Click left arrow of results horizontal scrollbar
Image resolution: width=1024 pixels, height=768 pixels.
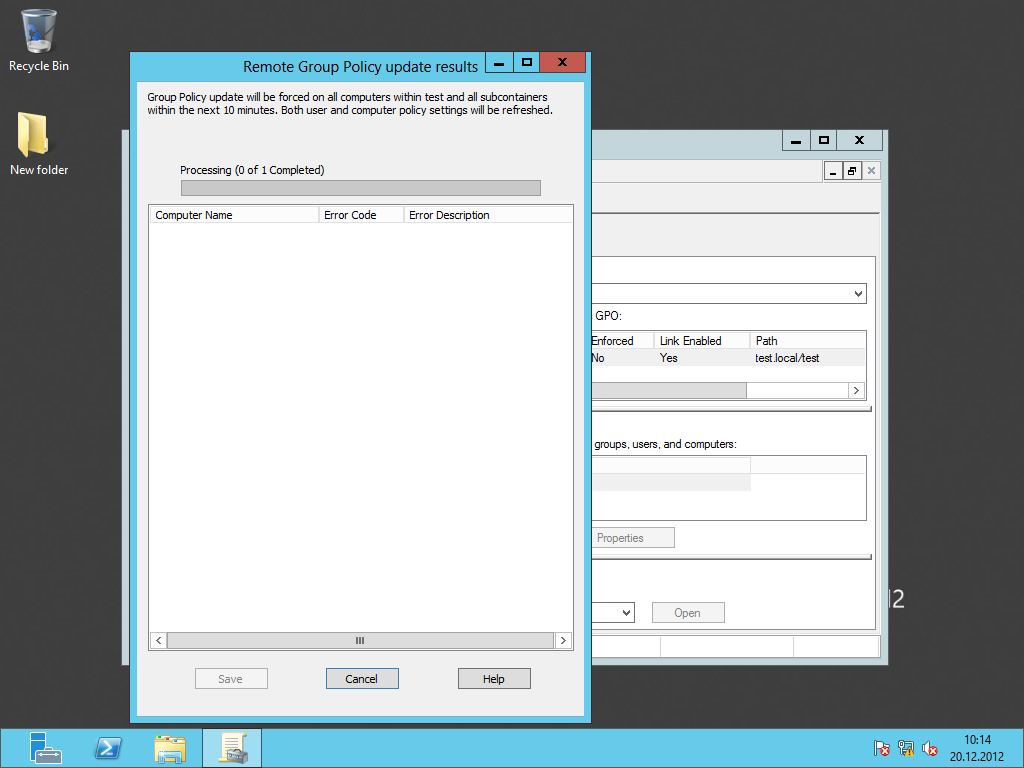click(x=158, y=640)
